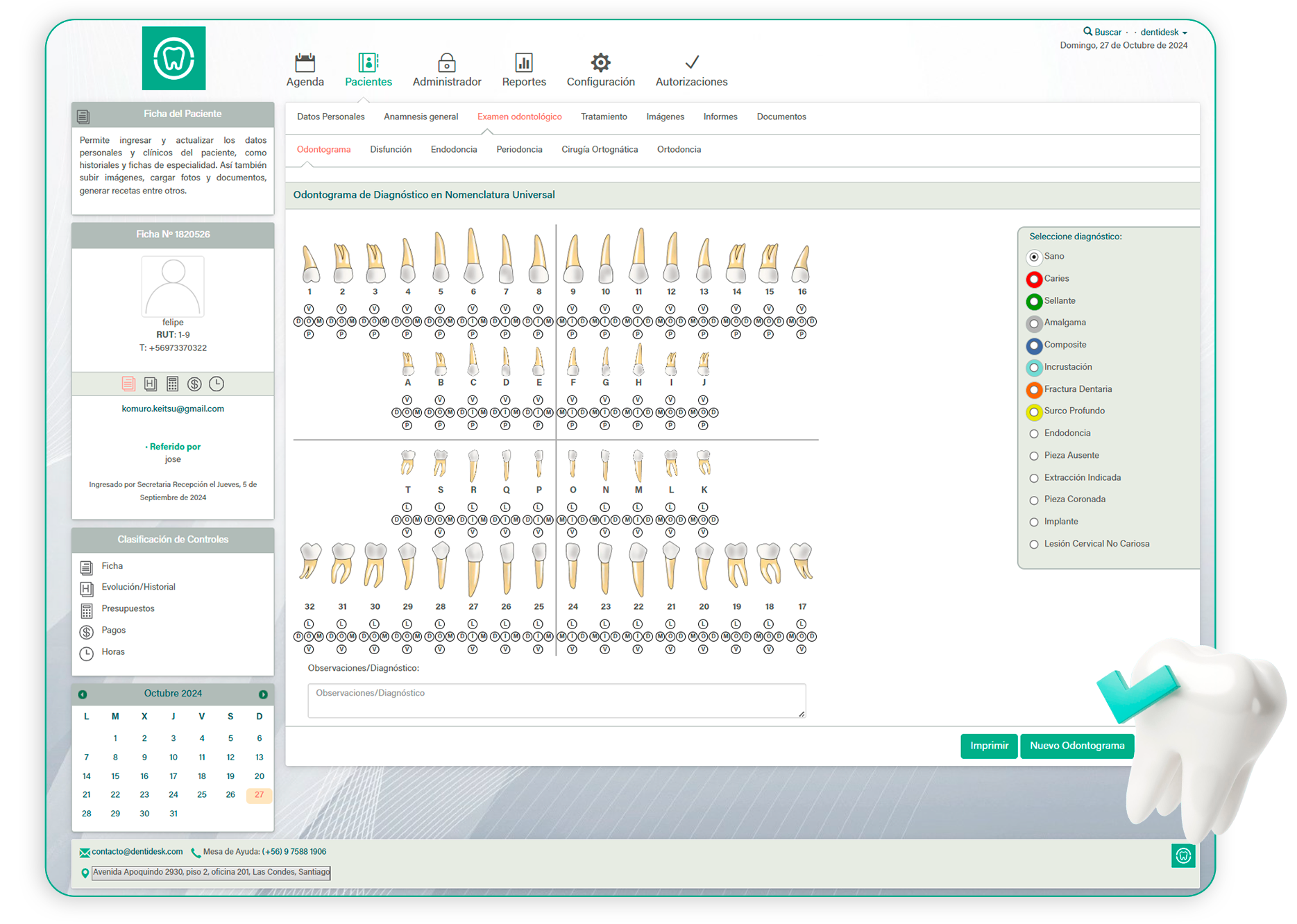Click the Buscar search icon

(1087, 32)
